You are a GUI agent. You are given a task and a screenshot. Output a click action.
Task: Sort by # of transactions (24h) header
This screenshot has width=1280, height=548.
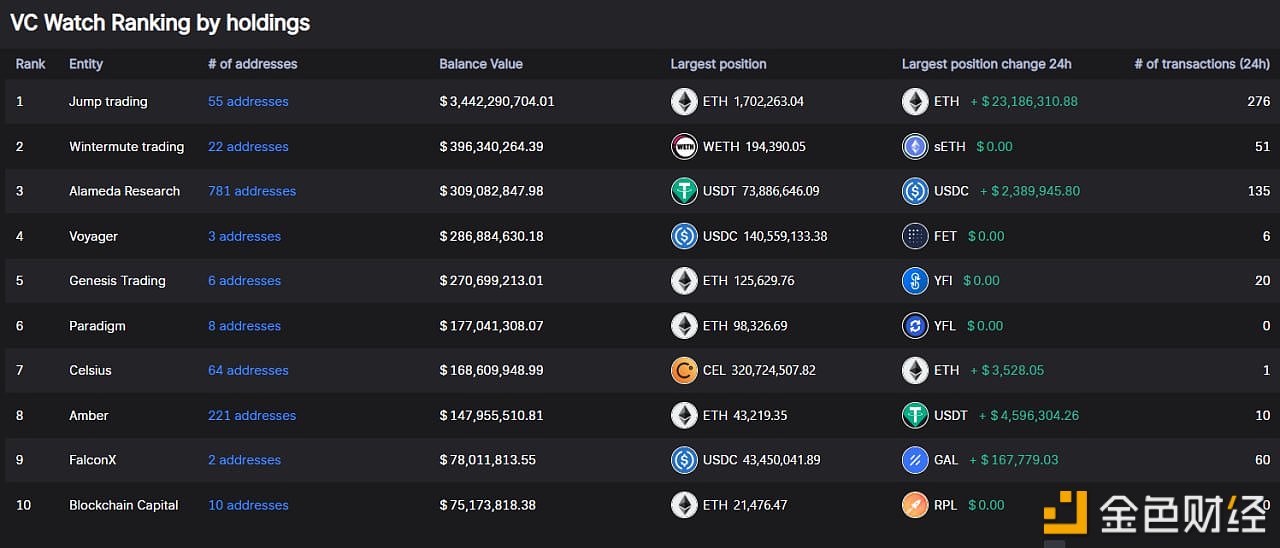[1202, 64]
